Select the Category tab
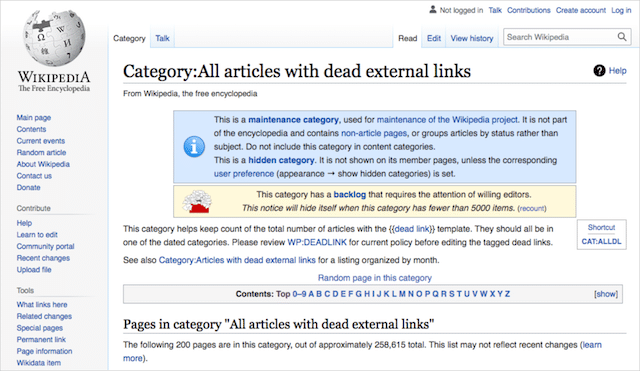 pyautogui.click(x=129, y=38)
